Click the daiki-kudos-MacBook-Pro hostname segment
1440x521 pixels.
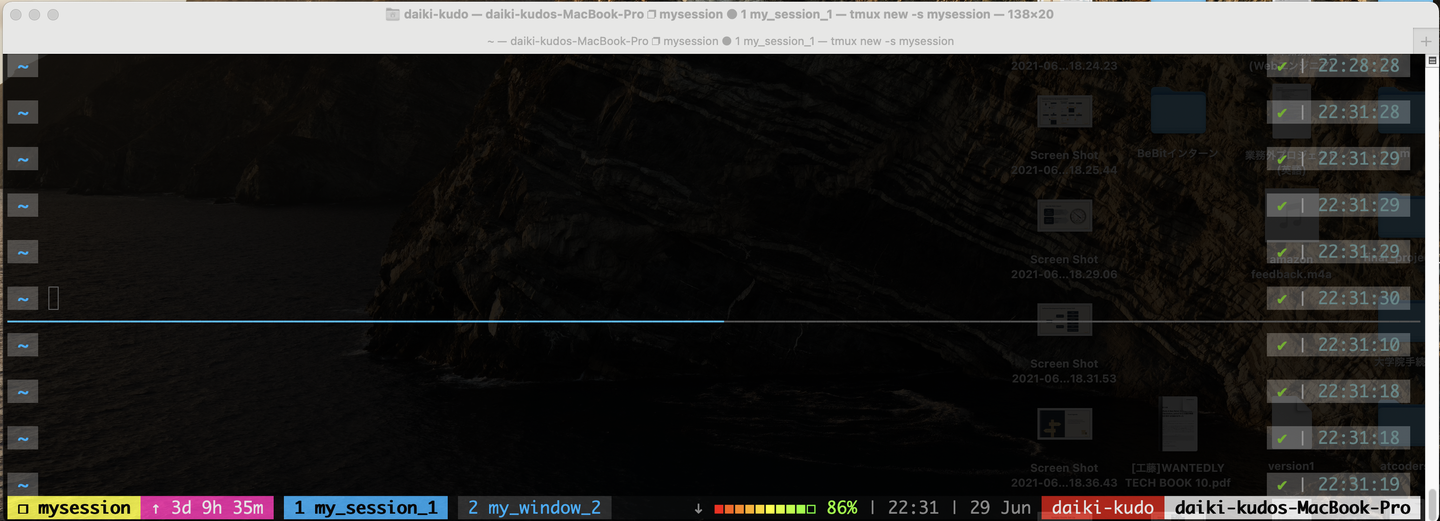tap(1293, 508)
